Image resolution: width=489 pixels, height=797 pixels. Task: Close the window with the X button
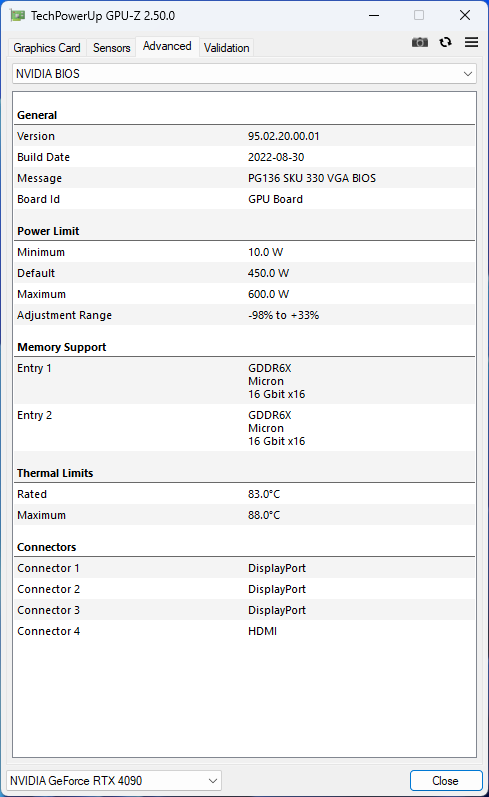pyautogui.click(x=465, y=15)
